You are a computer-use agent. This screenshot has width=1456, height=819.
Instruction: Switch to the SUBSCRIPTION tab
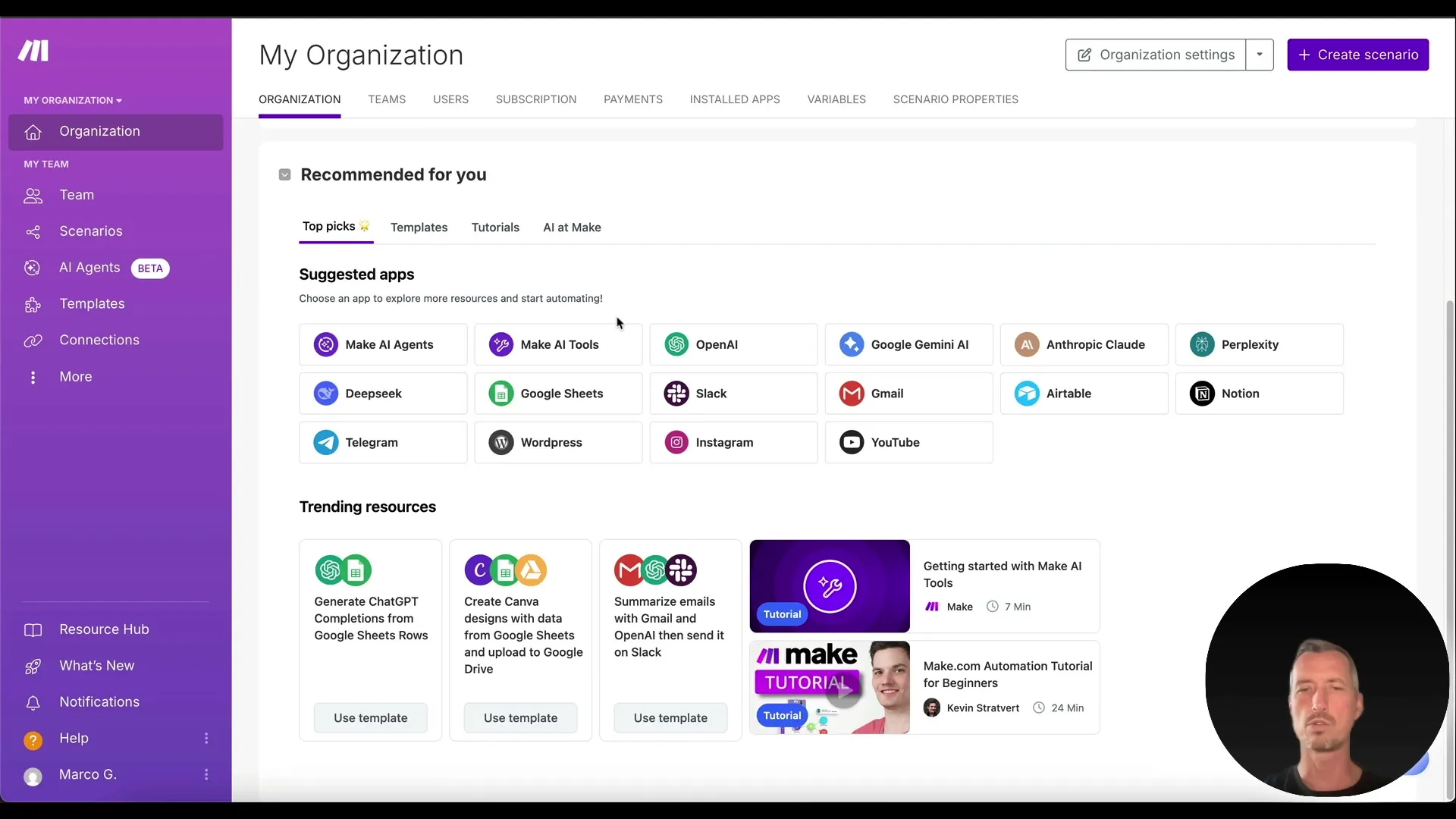(535, 99)
